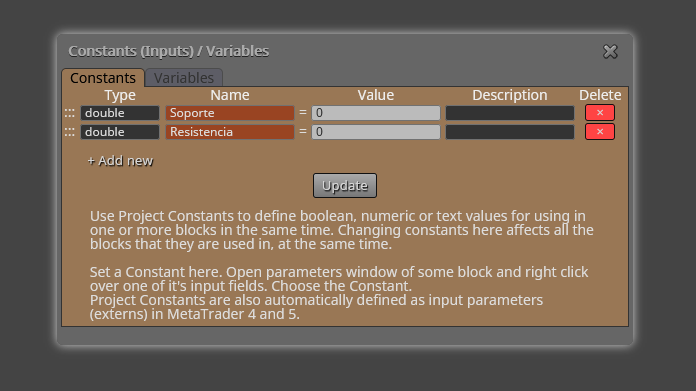Open the type dropdown for Resistencia
This screenshot has width=696, height=391.
(x=120, y=132)
